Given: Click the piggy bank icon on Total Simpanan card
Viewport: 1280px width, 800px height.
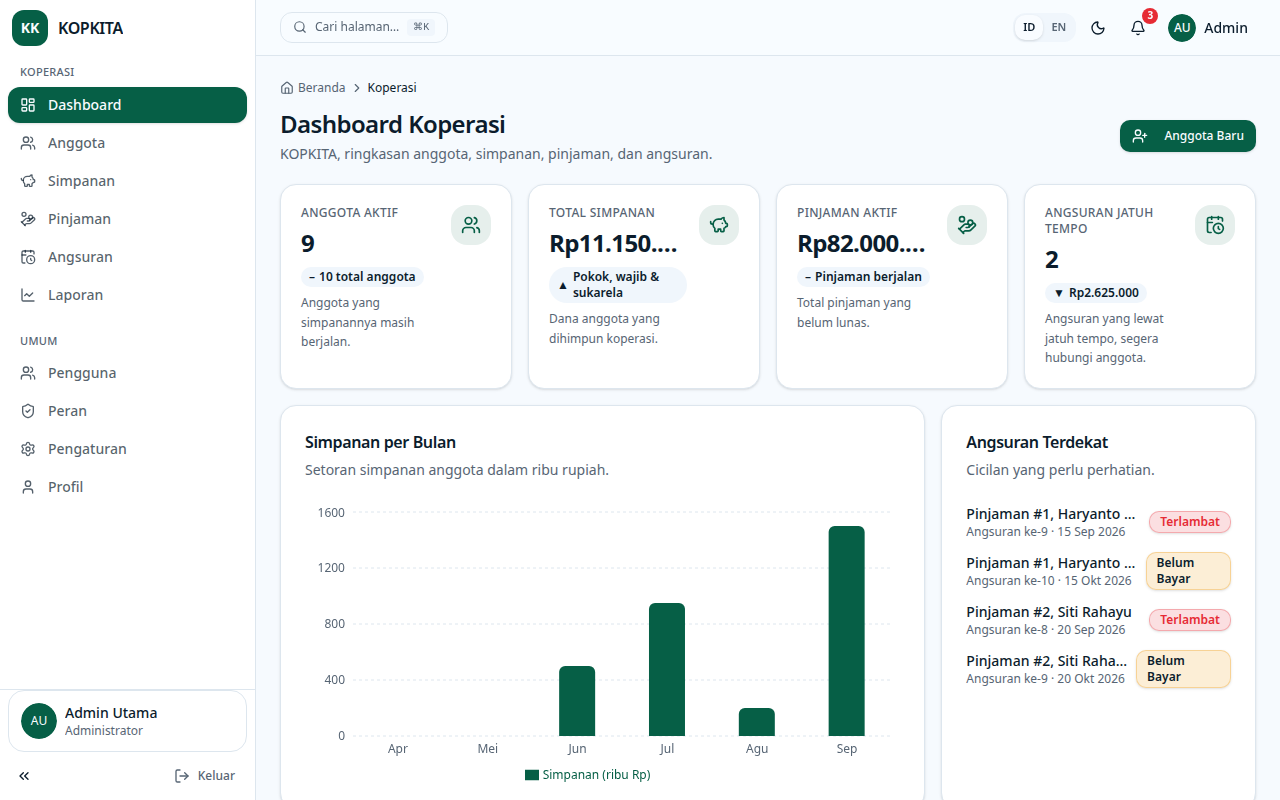Looking at the screenshot, I should pos(719,225).
